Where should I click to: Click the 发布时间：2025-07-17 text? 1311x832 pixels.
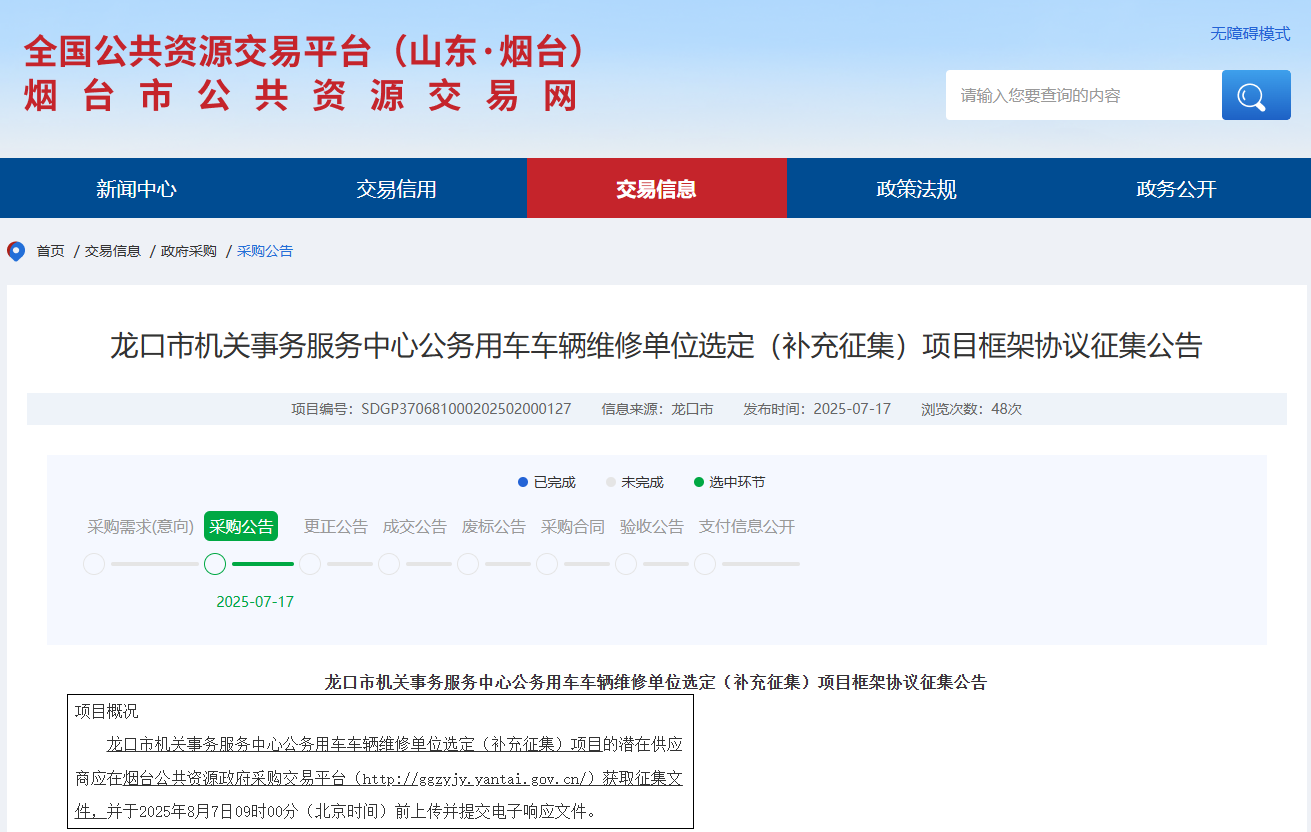pos(817,409)
